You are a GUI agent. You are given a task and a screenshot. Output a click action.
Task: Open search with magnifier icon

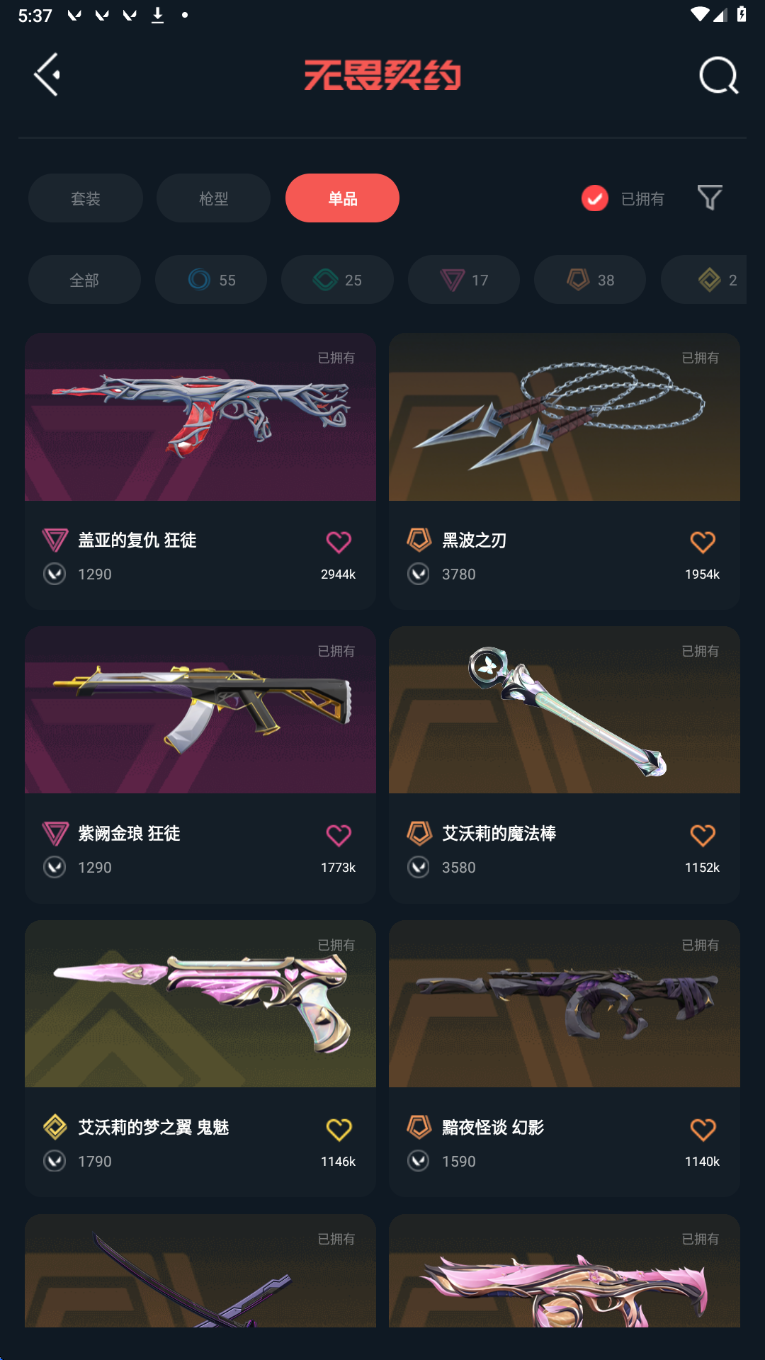[718, 75]
